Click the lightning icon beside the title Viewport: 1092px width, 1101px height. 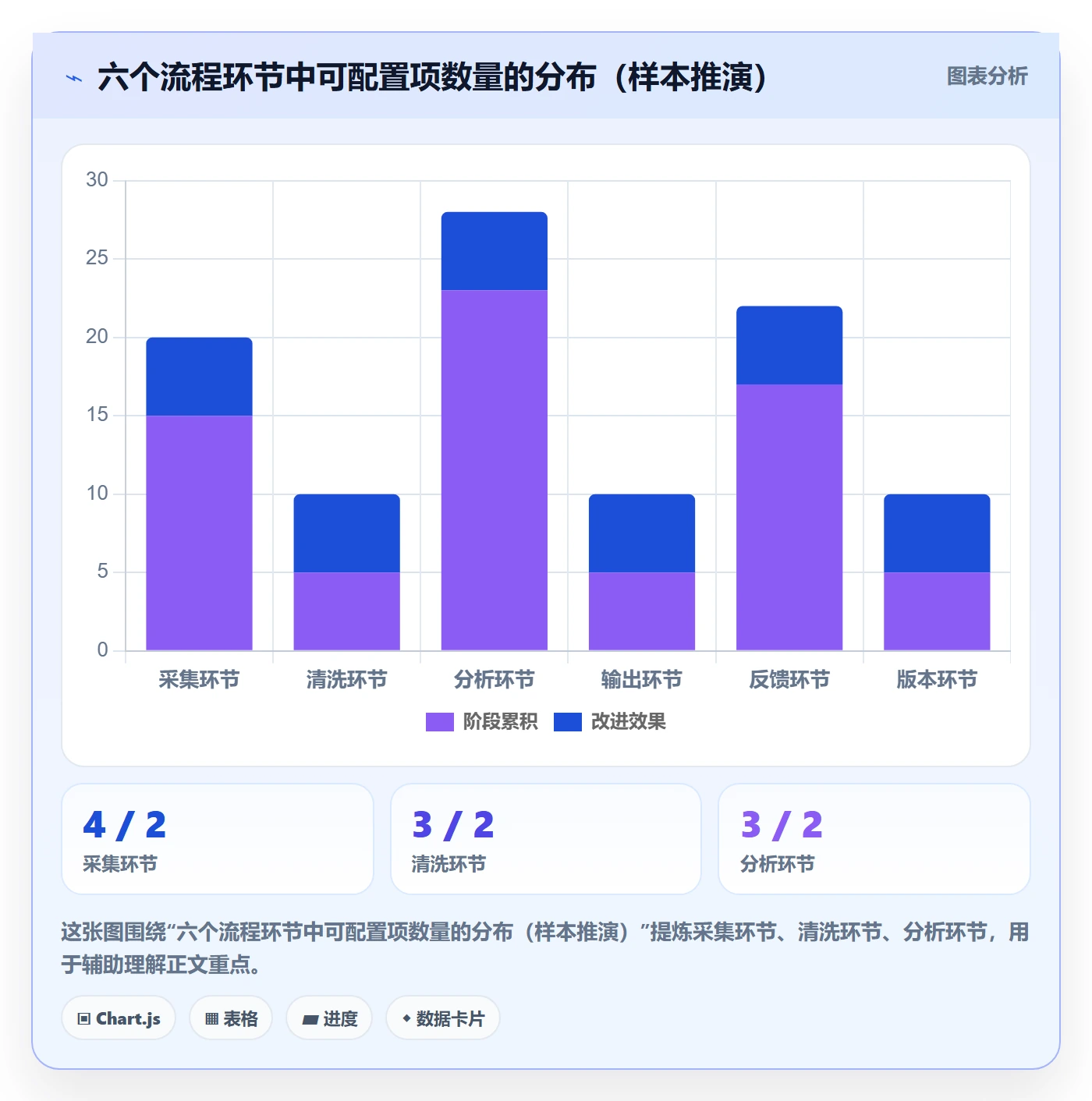(74, 78)
